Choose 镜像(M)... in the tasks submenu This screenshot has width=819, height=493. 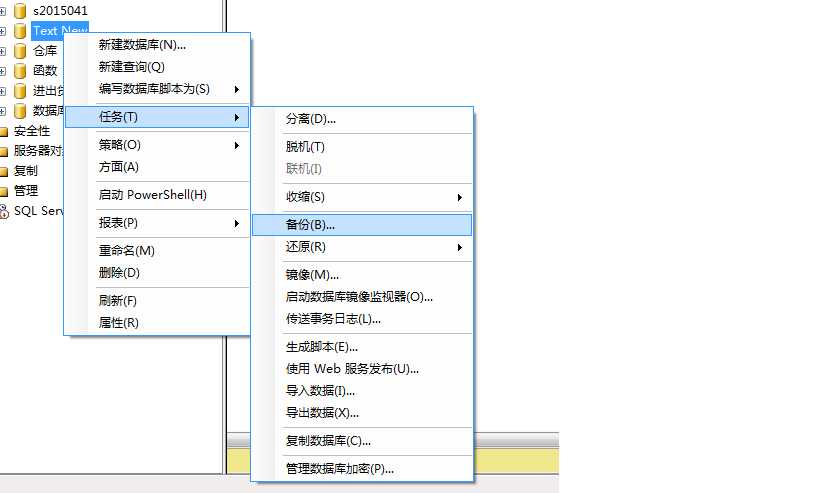362,275
